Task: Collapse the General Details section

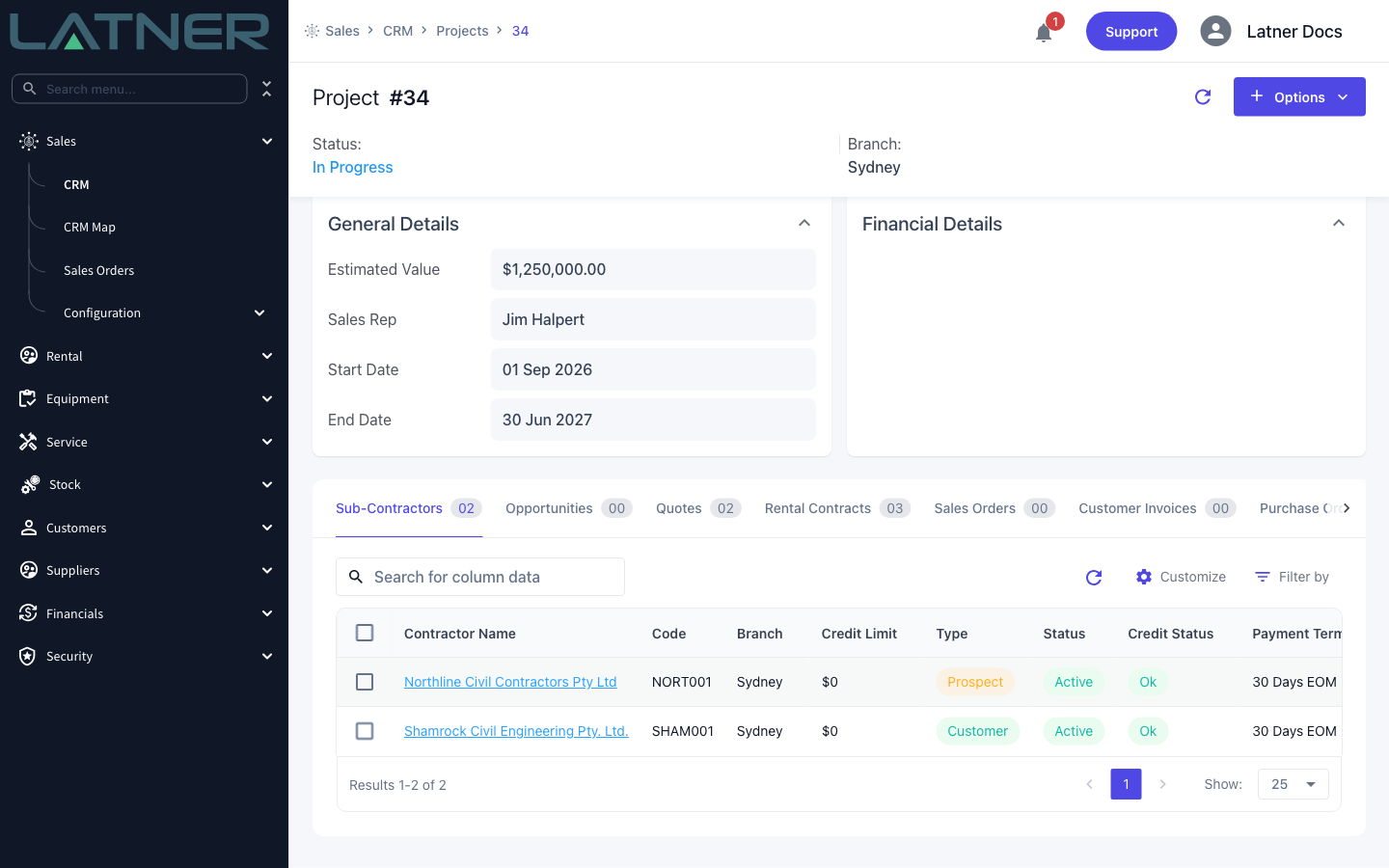Action: [x=804, y=223]
